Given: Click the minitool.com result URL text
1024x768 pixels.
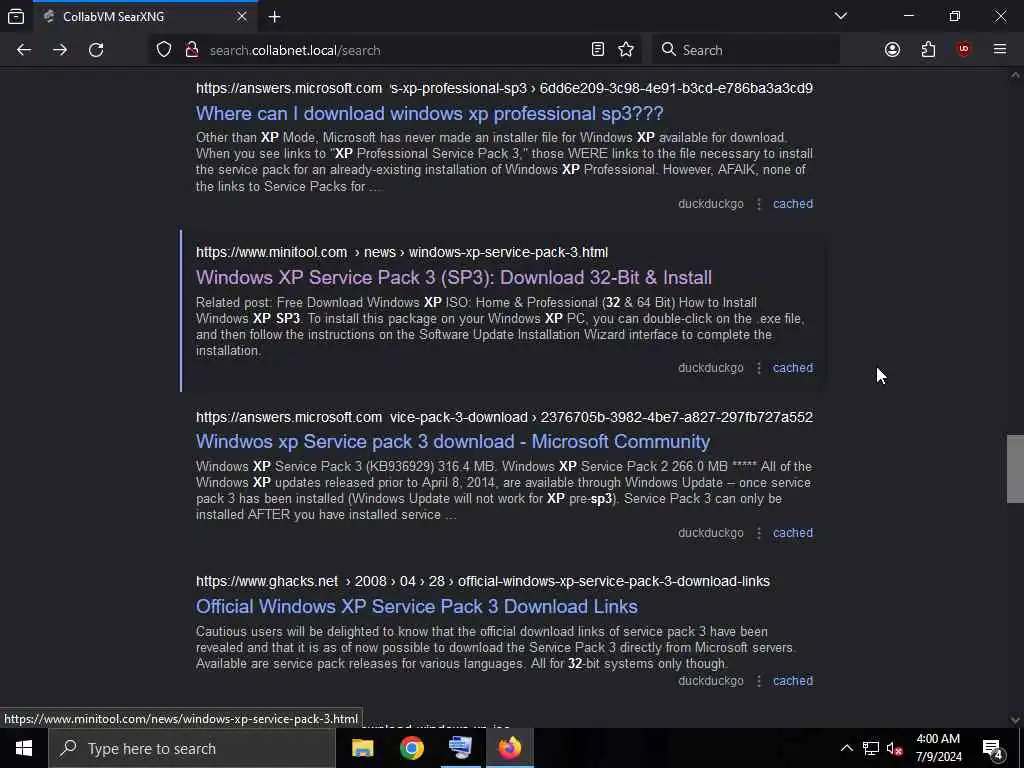Looking at the screenshot, I should click(x=402, y=252).
